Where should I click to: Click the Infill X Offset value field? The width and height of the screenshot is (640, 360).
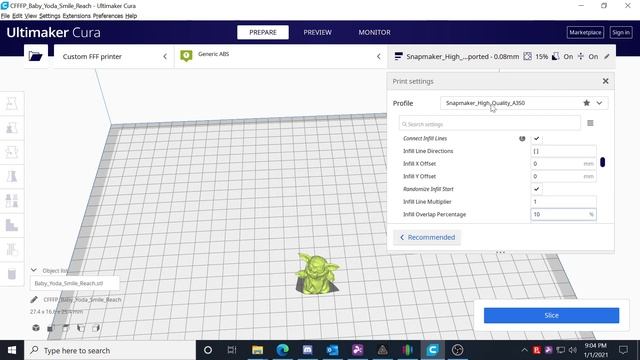(563, 164)
